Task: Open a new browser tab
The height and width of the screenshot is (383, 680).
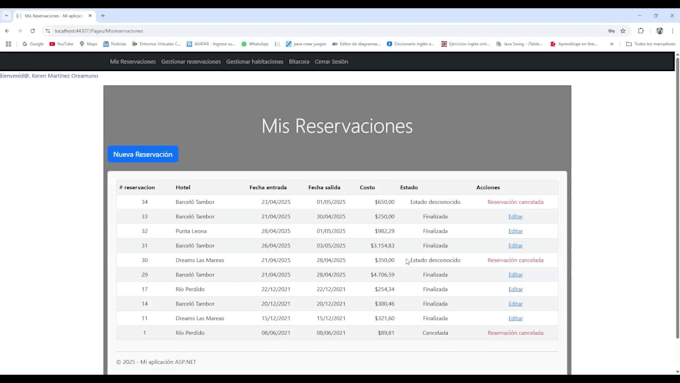Action: [103, 16]
